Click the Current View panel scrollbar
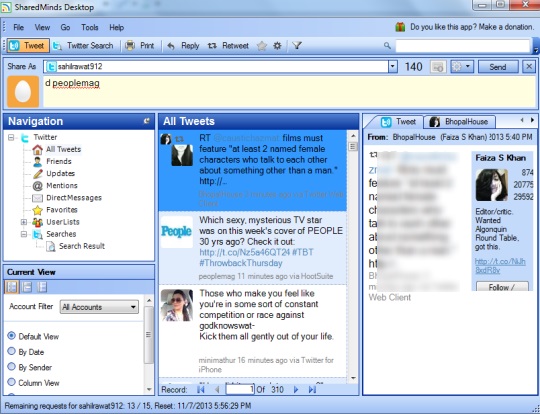Image resolution: width=540 pixels, height=414 pixels. click(149, 334)
